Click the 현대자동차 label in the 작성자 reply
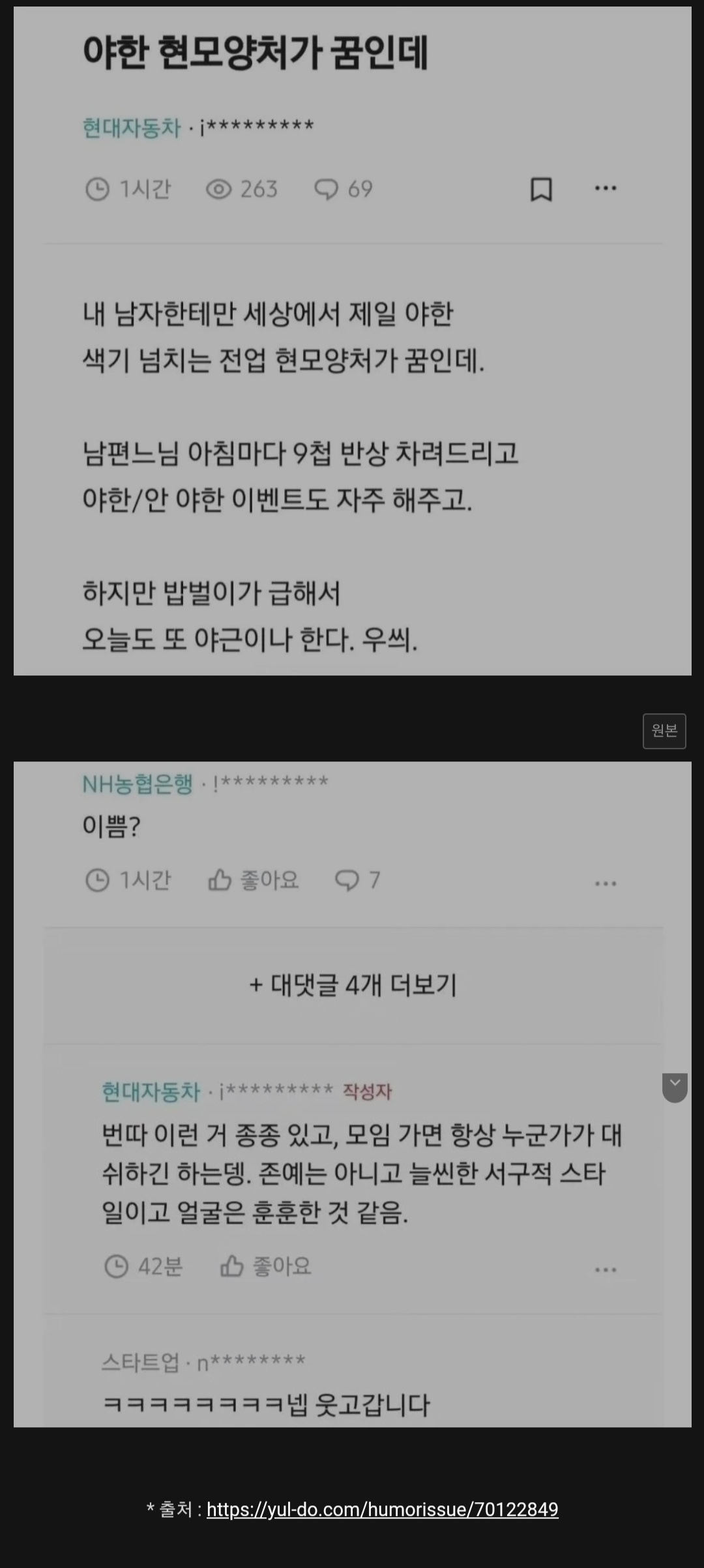This screenshot has height=1568, width=704. tap(151, 1091)
